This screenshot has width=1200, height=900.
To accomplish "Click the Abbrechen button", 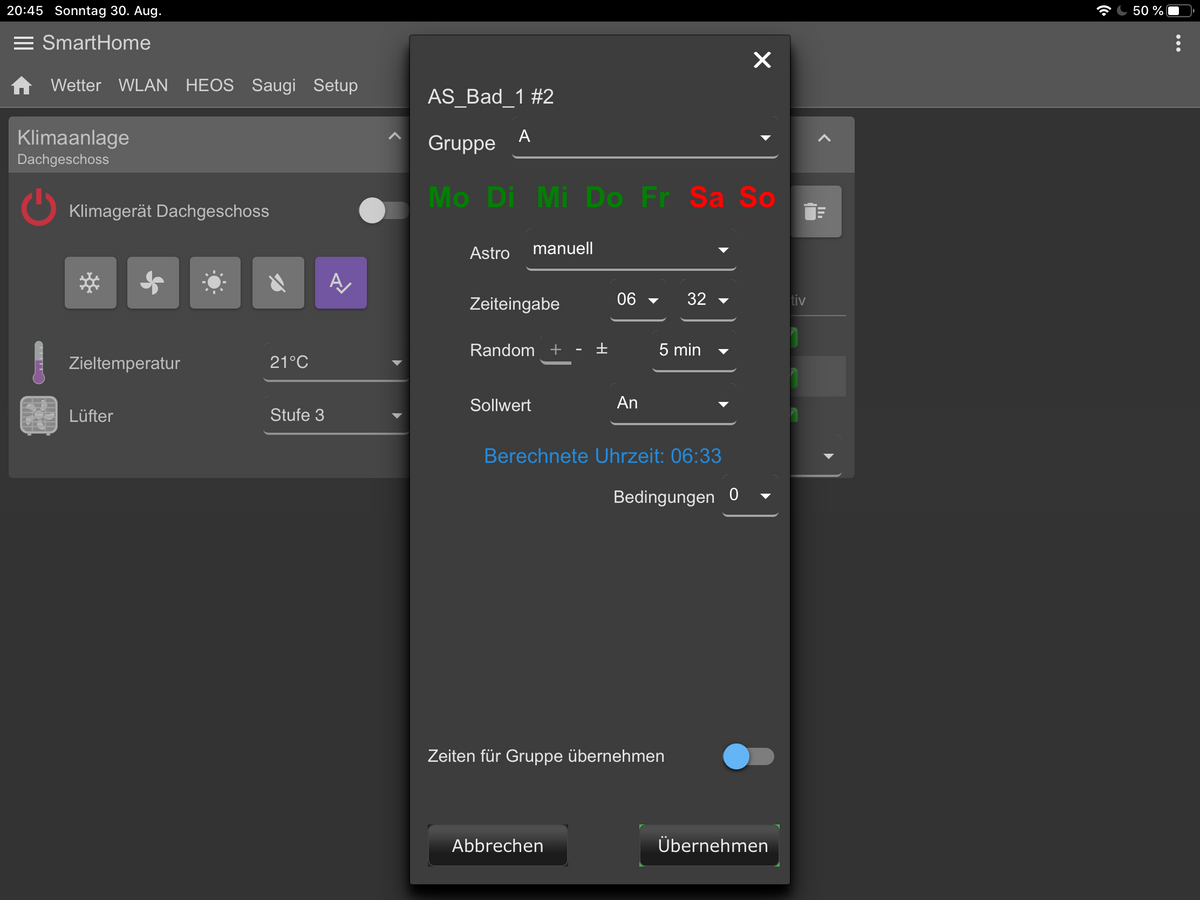I will point(498,846).
